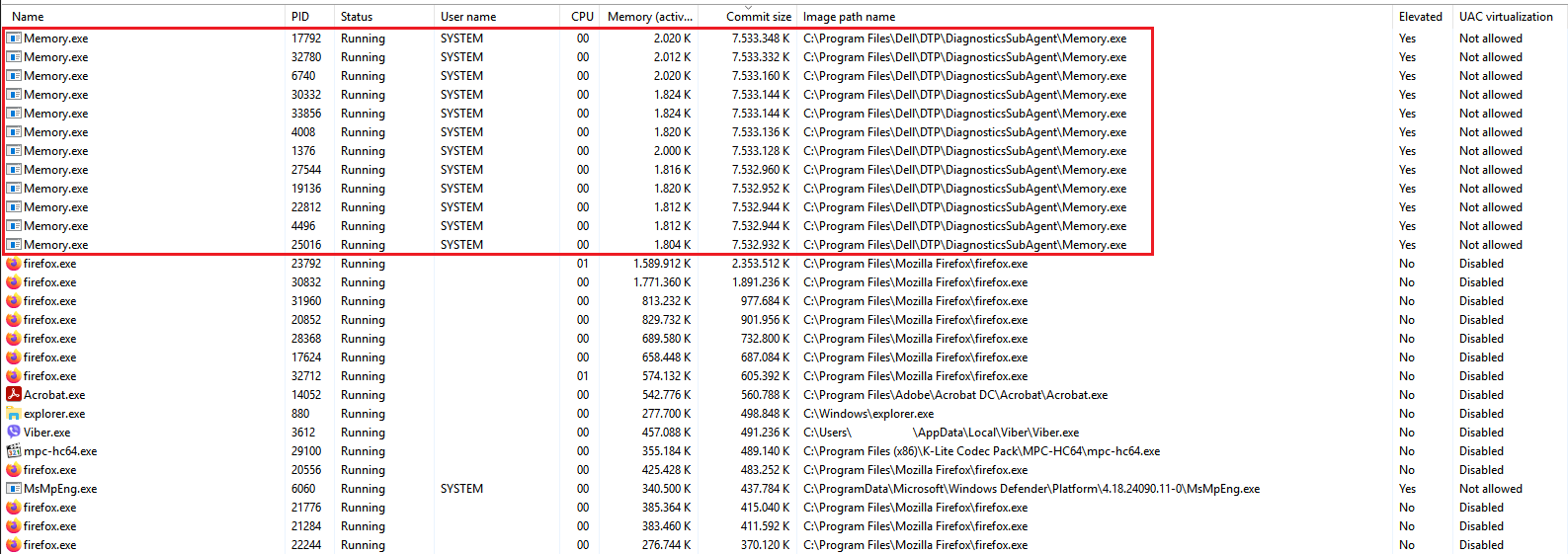Click the PID cell 14052

pyautogui.click(x=306, y=395)
